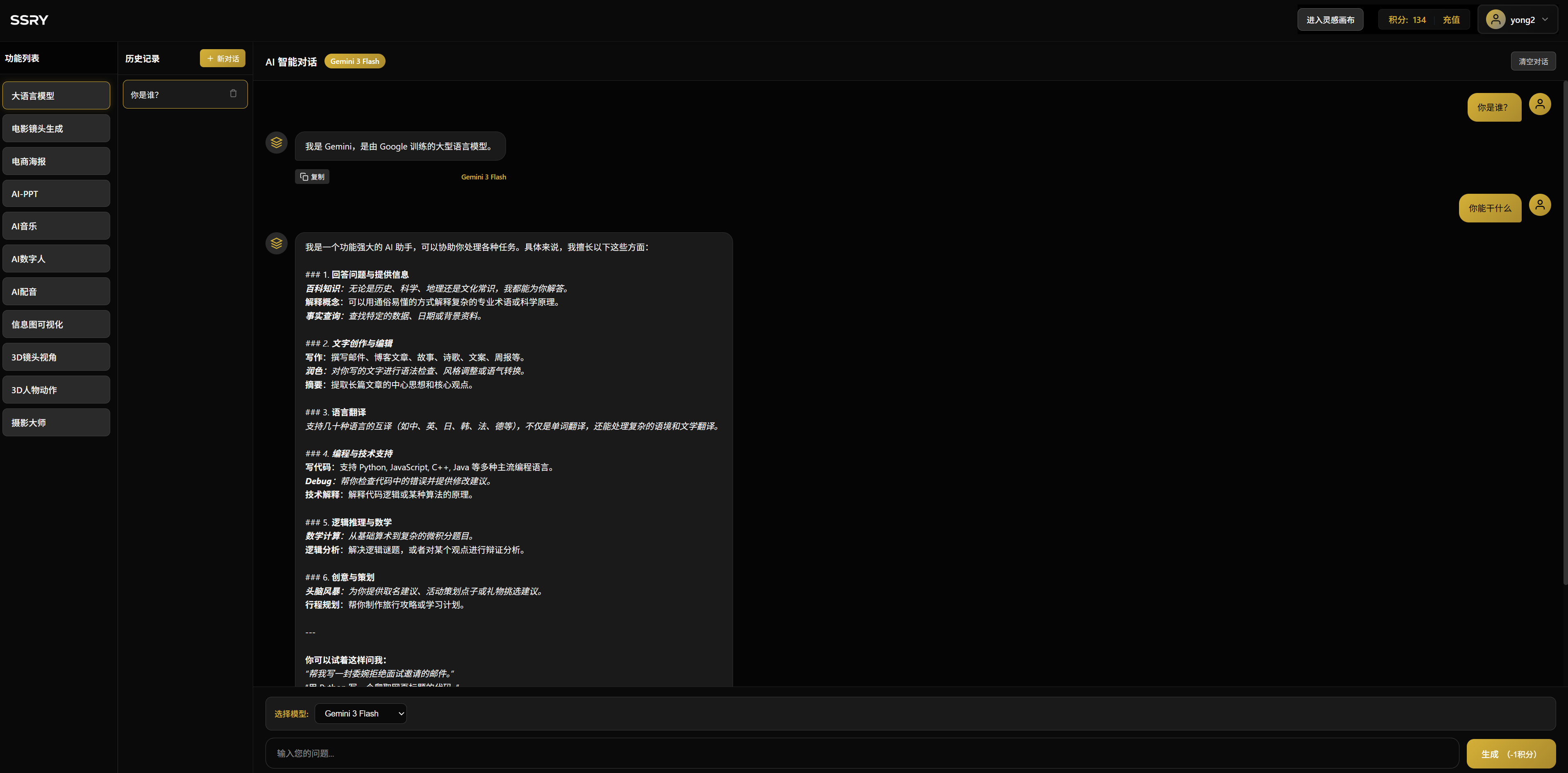Select 大语言模型 in the function list
Viewport: 1568px width, 773px height.
[x=56, y=95]
